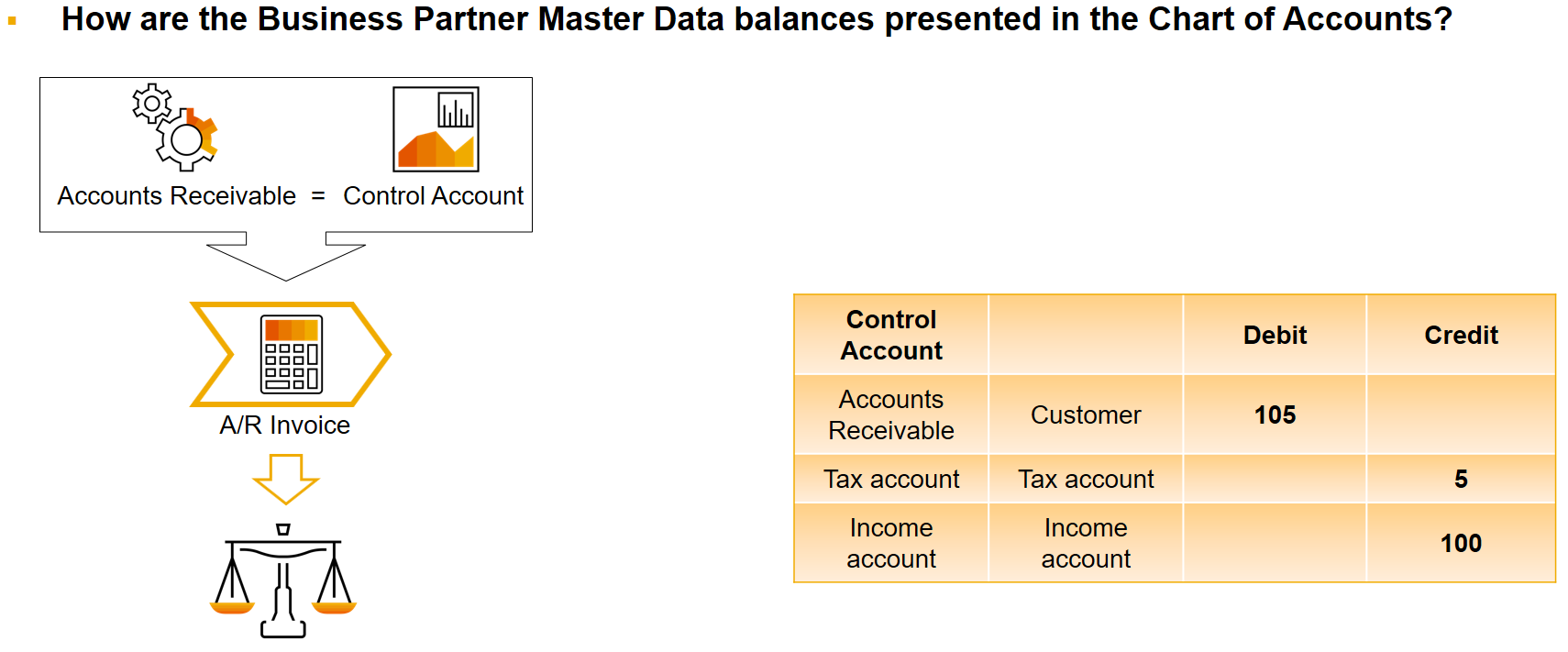Click the Control Account text label
The width and height of the screenshot is (1568, 652).
click(x=433, y=196)
